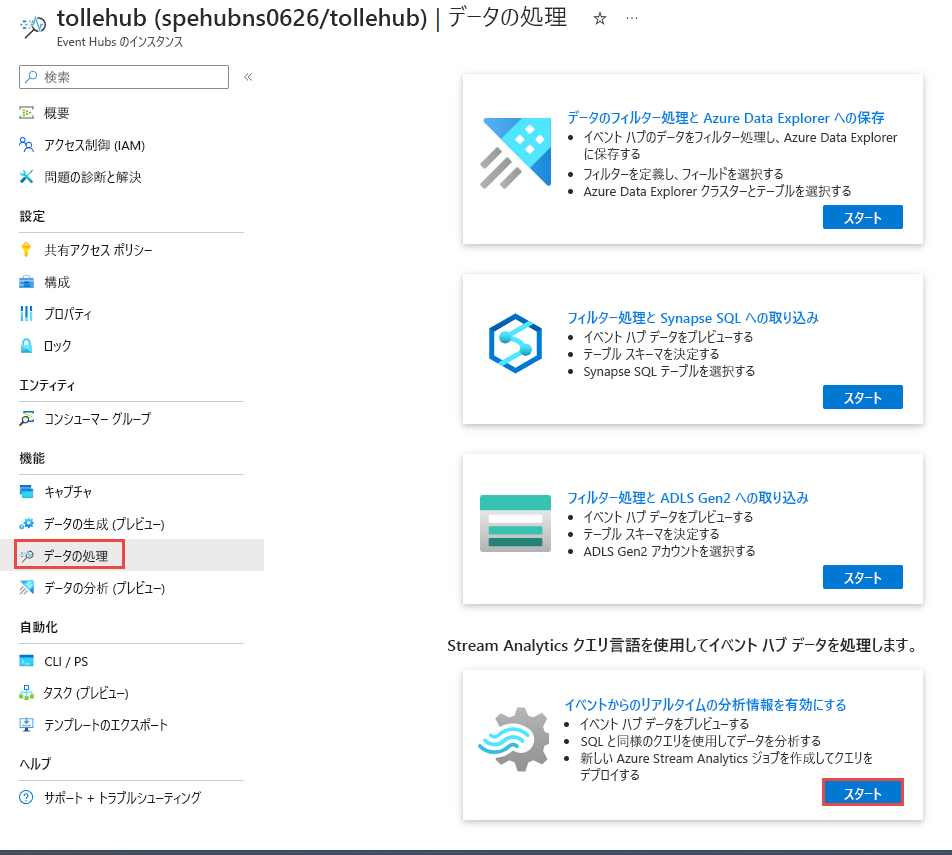Open サポート + トラブルシューティング item
Screen dimensions: 952x855
point(123,797)
